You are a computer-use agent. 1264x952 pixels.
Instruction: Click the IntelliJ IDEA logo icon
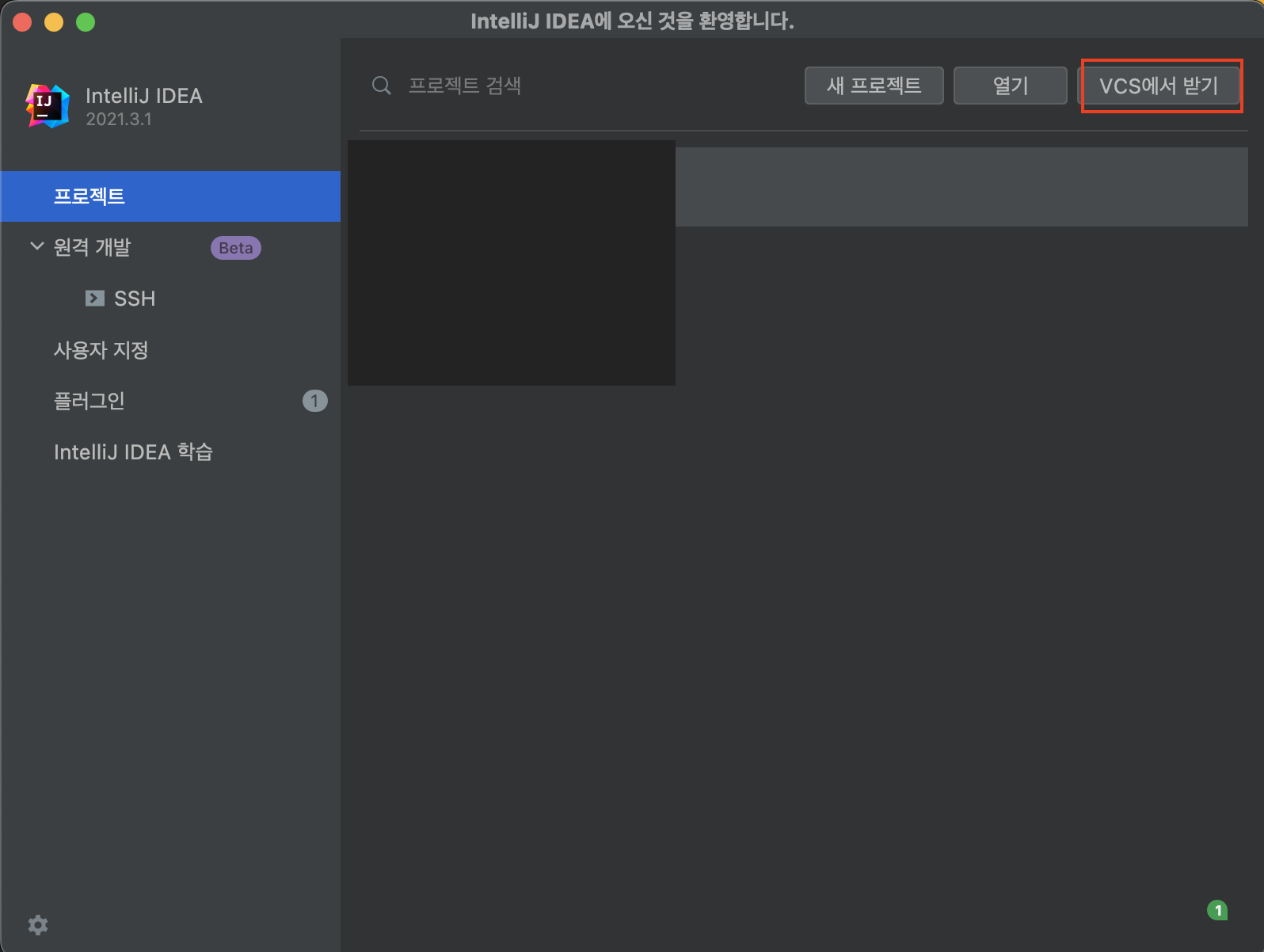48,105
